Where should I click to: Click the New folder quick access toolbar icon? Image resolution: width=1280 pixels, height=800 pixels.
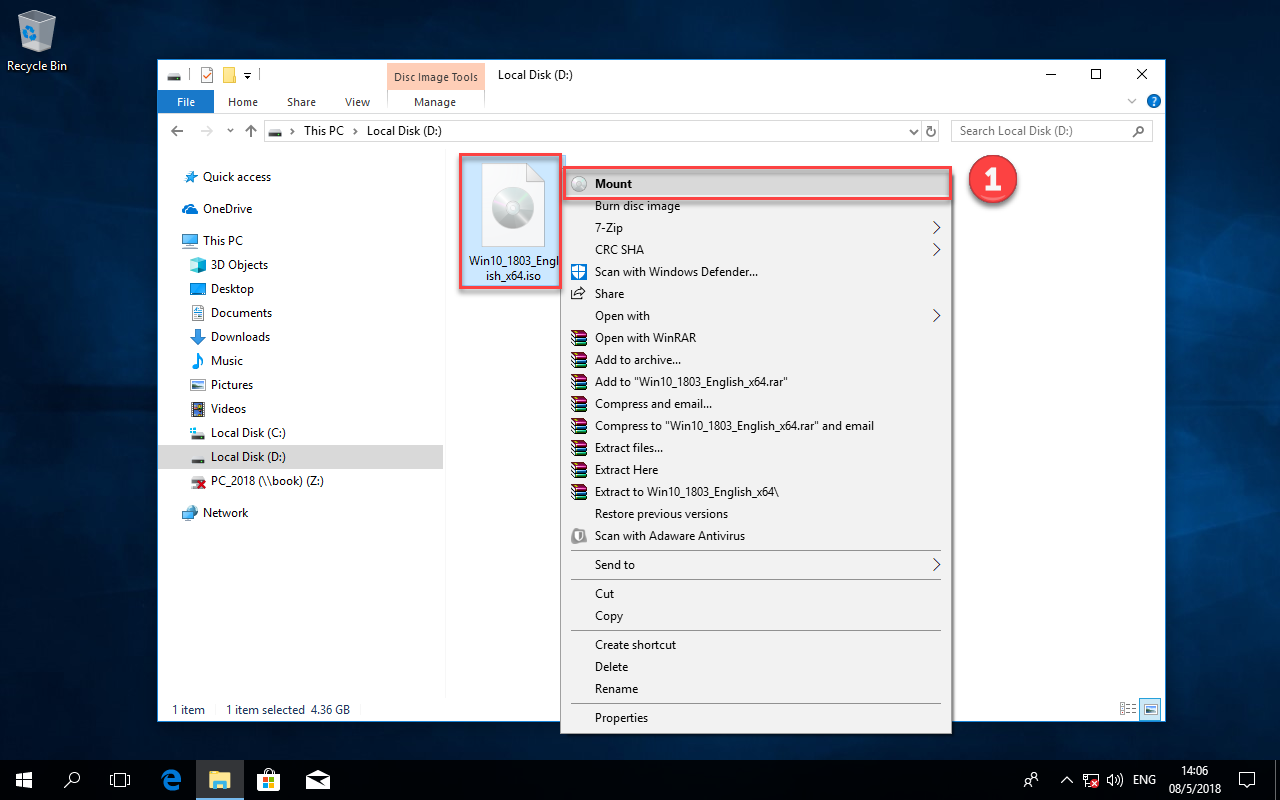(229, 75)
